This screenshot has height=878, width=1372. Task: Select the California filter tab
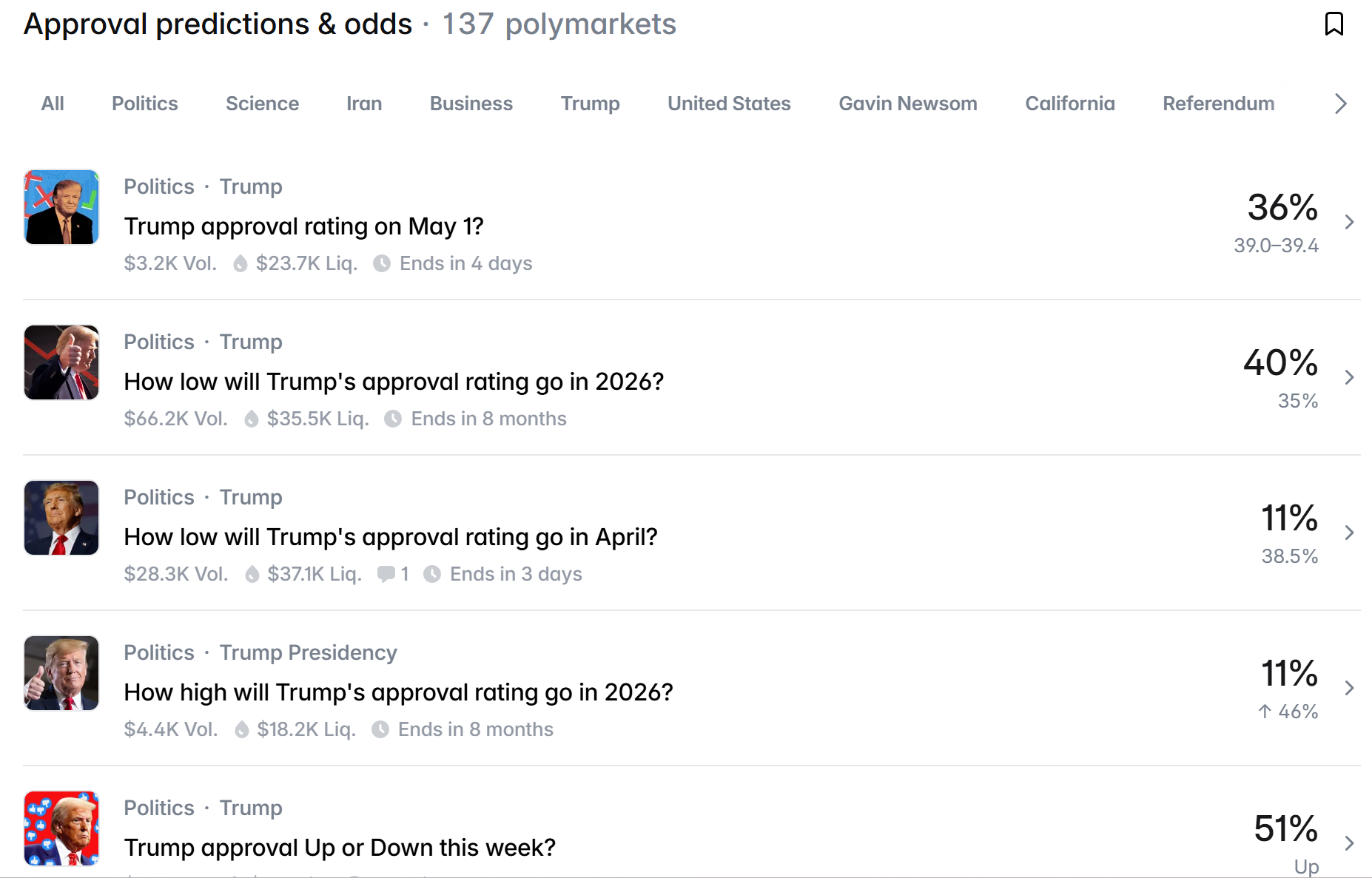click(1069, 104)
